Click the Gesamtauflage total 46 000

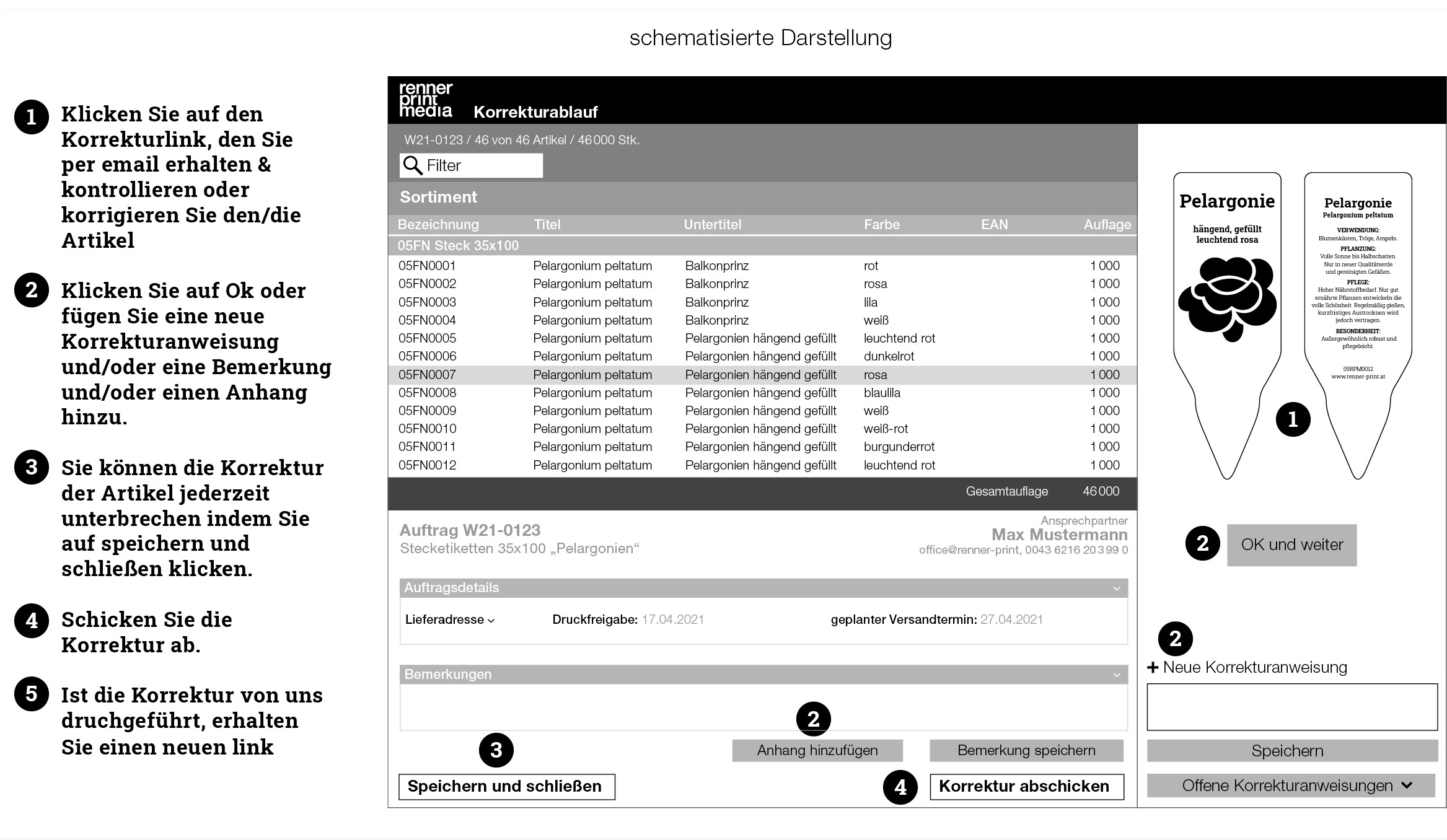1101,491
